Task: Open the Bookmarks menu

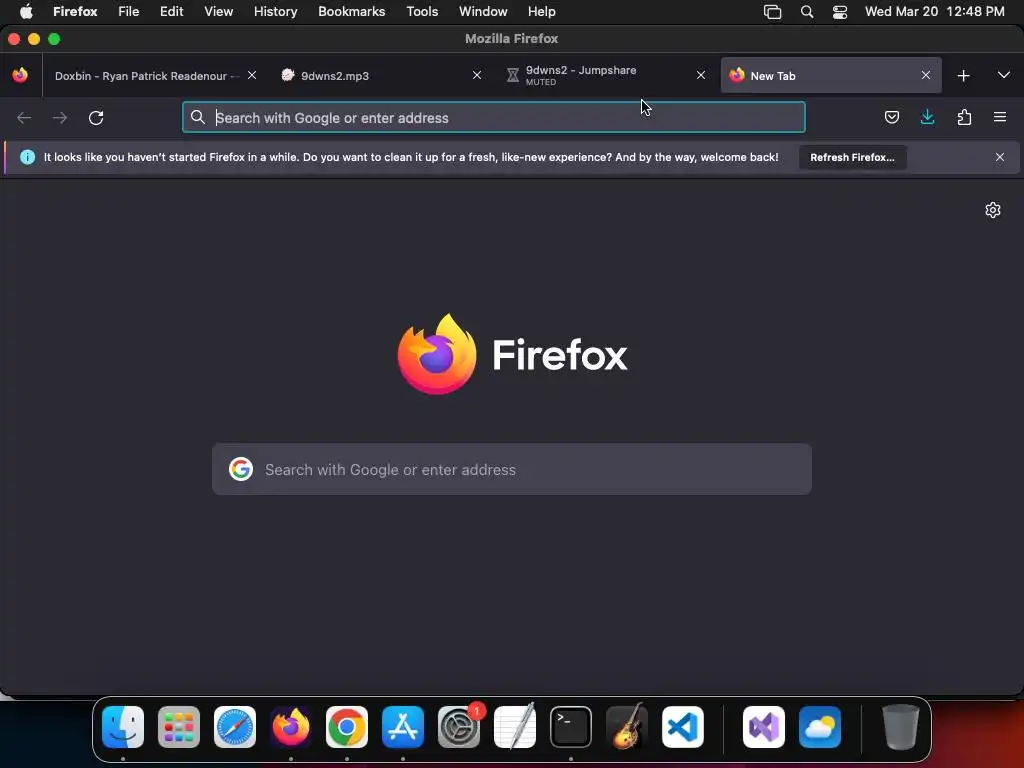Action: pyautogui.click(x=351, y=11)
